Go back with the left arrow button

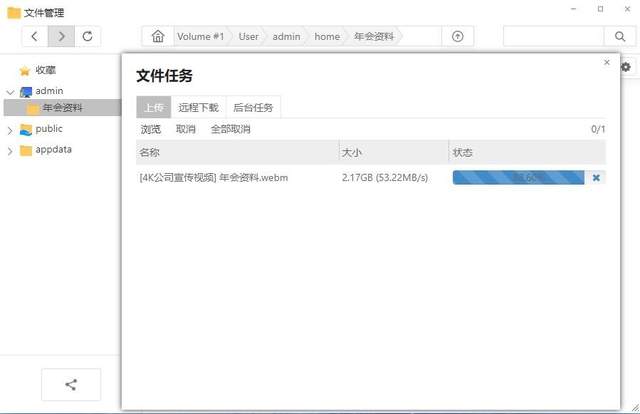point(35,36)
